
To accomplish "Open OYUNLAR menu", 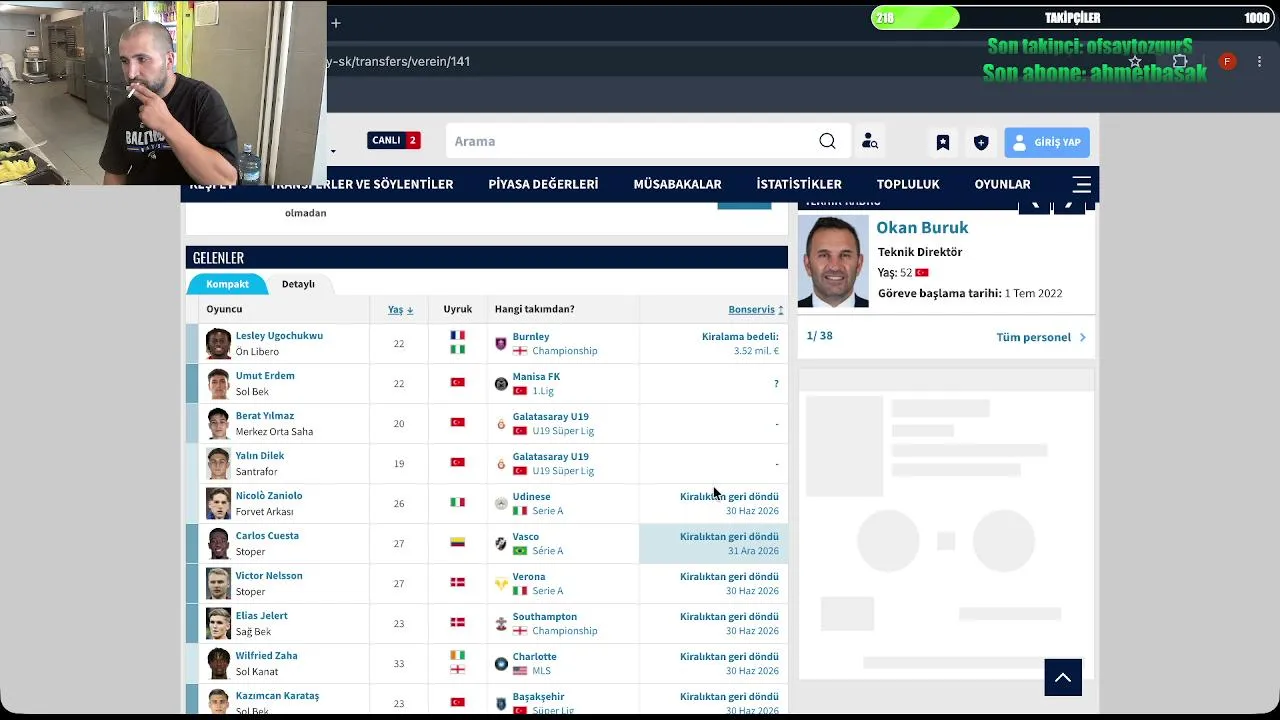I will pyautogui.click(x=1002, y=184).
